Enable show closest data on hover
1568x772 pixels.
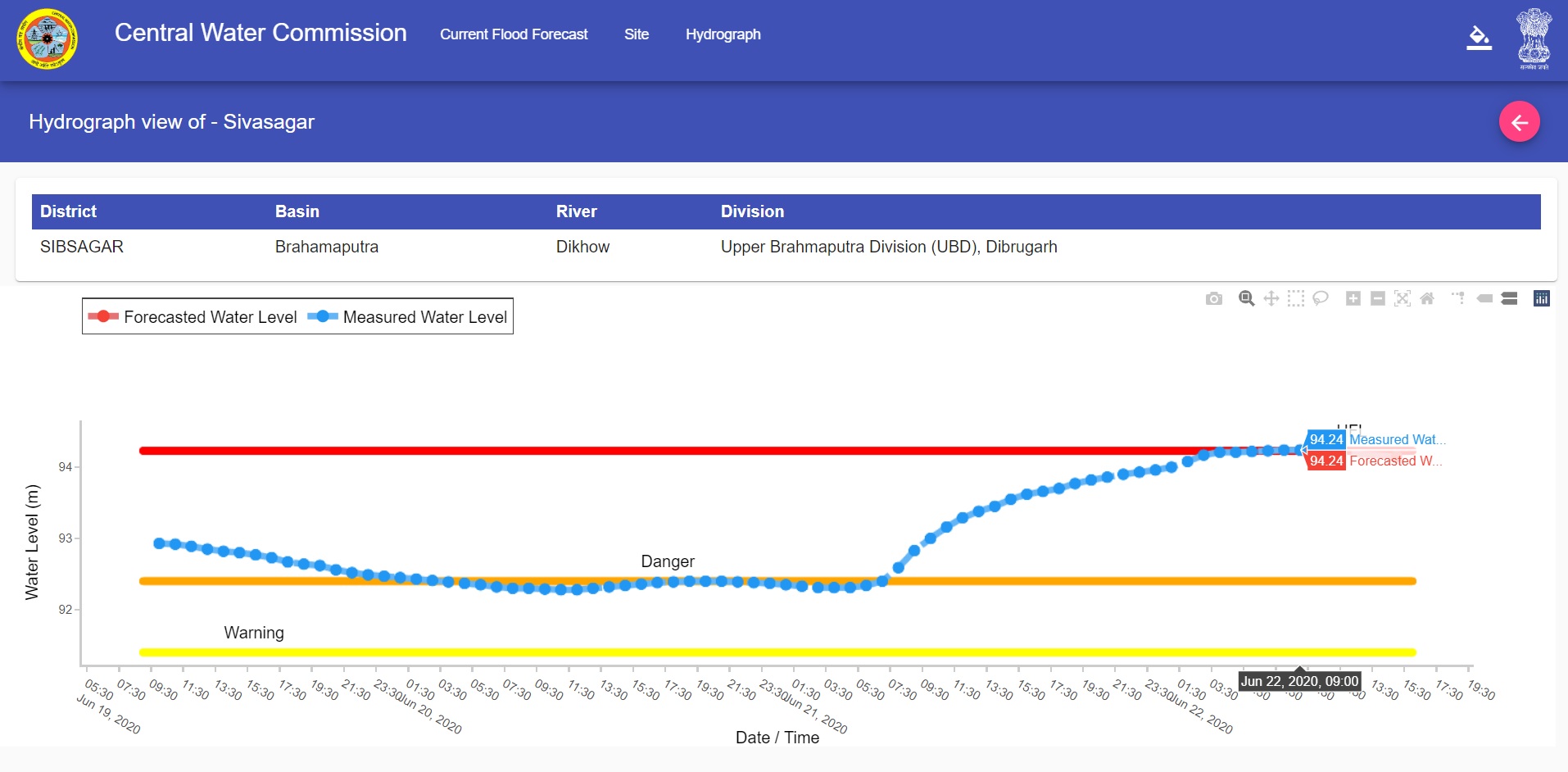(1484, 299)
